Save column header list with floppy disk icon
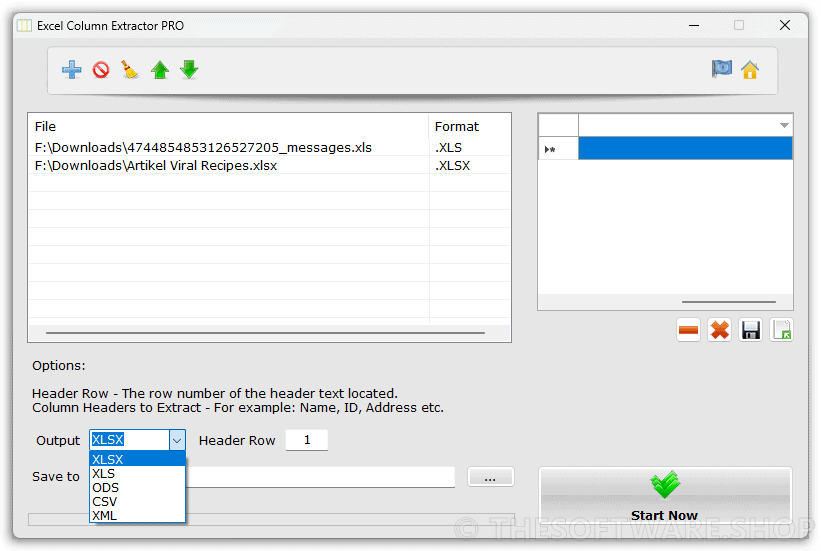The width and height of the screenshot is (821, 551). point(750,330)
